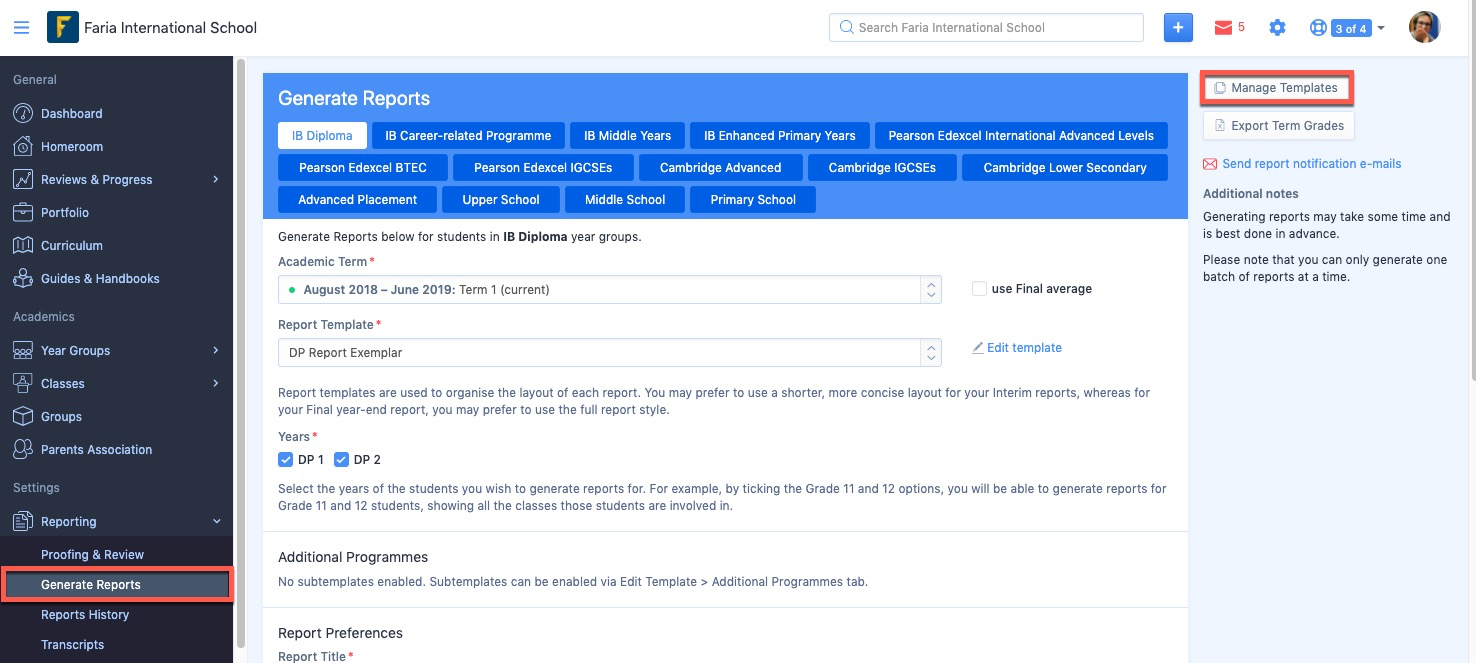Click the Guides & Handbooks icon
The height and width of the screenshot is (663, 1476).
click(23, 278)
